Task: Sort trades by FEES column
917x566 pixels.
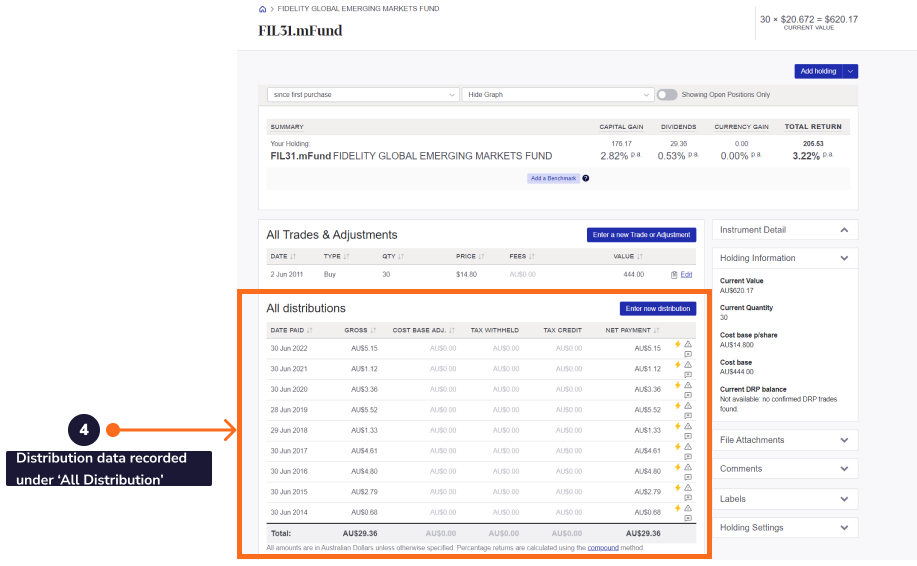Action: [x=522, y=256]
